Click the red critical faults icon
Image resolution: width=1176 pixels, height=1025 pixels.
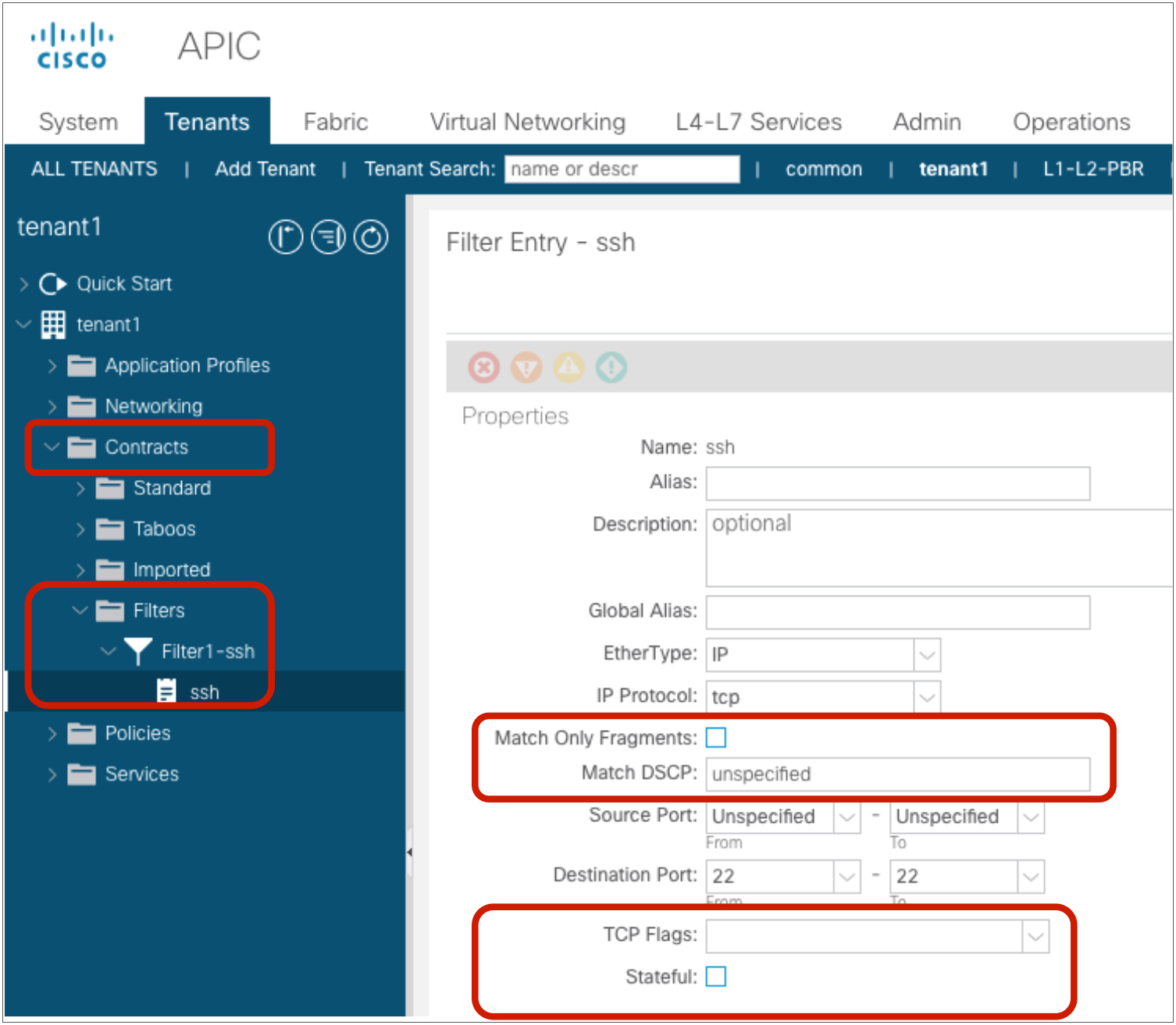pos(484,366)
